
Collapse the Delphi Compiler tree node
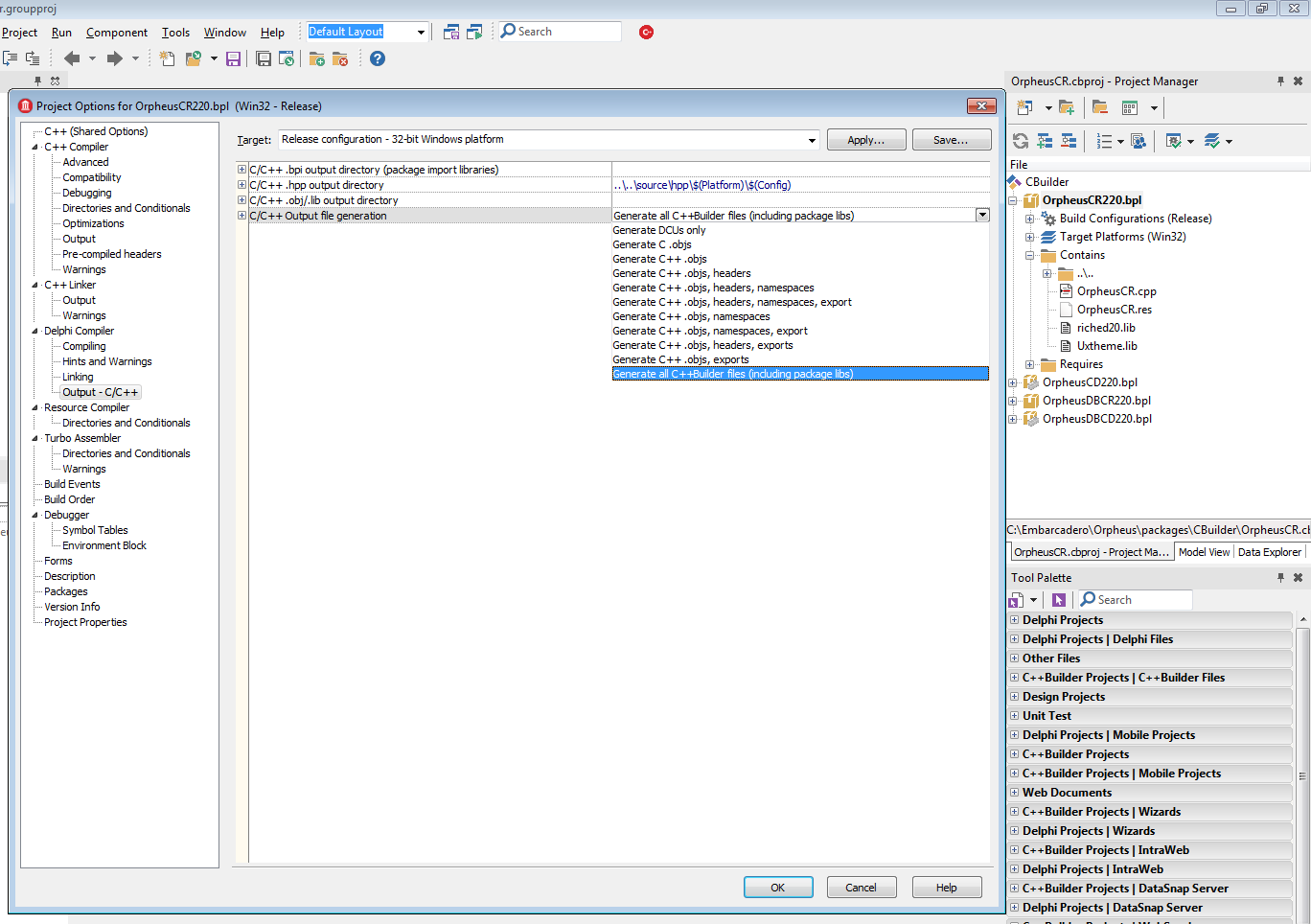35,331
